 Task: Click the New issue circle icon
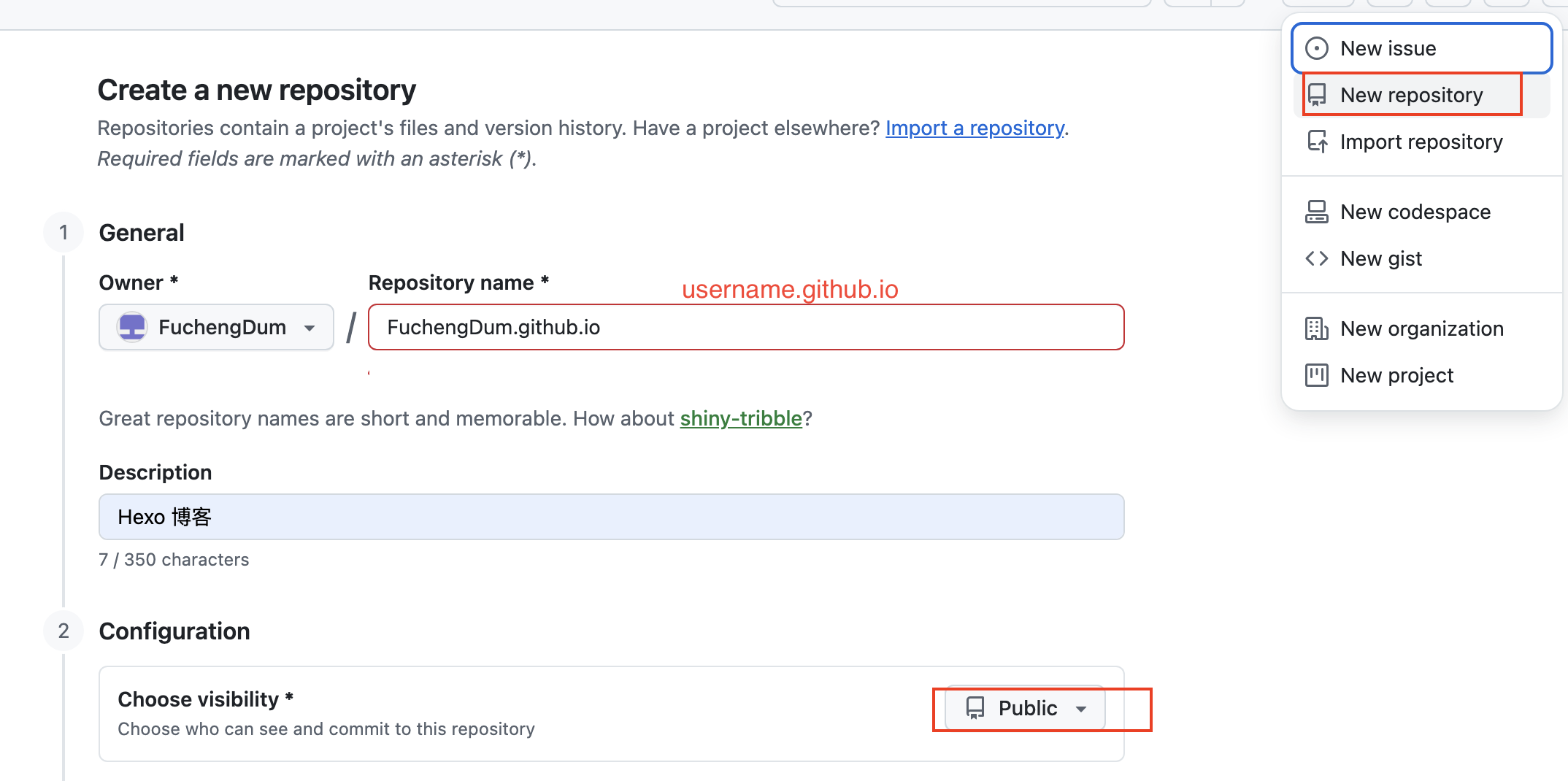click(x=1317, y=48)
